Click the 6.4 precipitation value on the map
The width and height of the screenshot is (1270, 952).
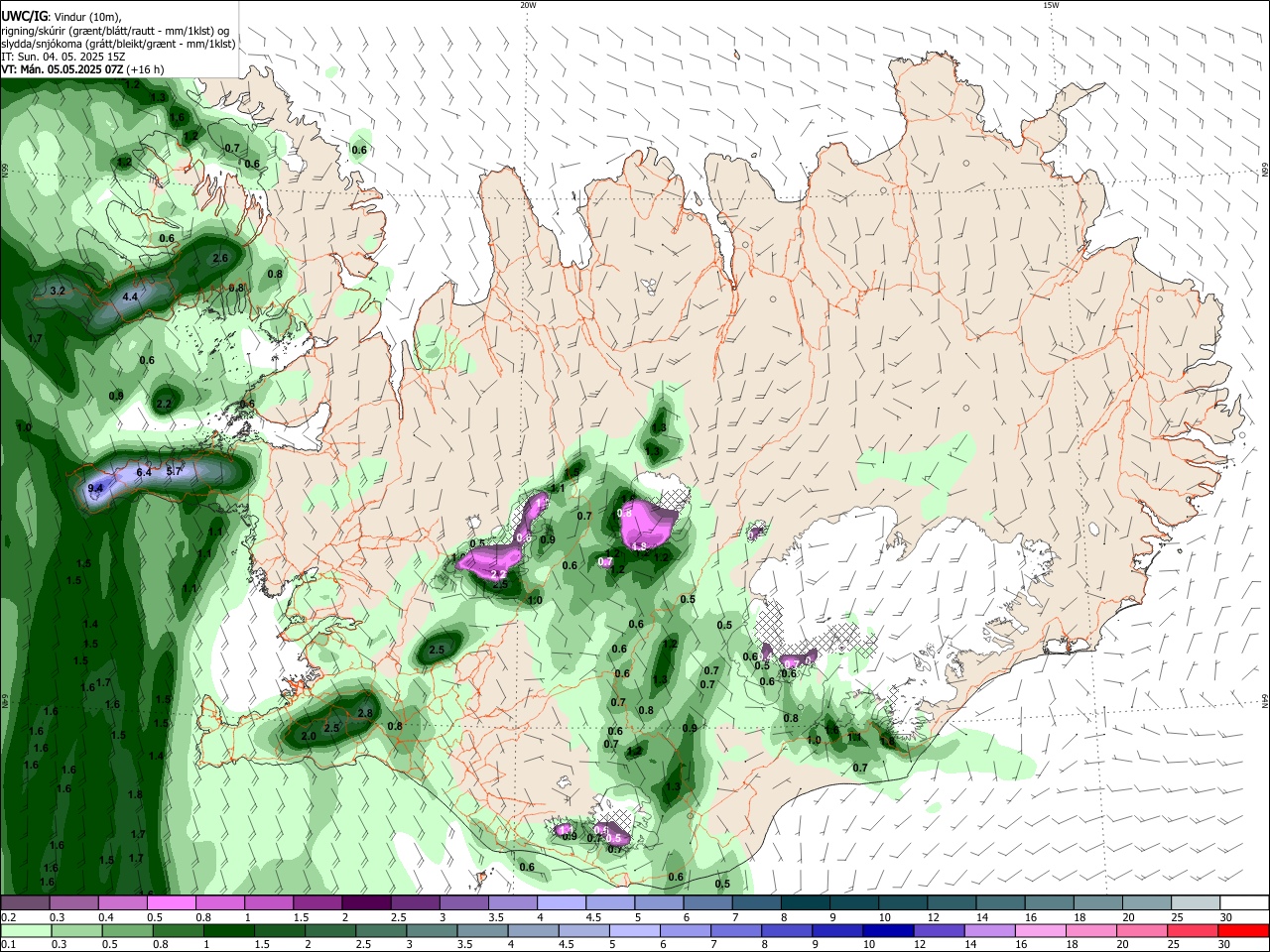pos(143,473)
